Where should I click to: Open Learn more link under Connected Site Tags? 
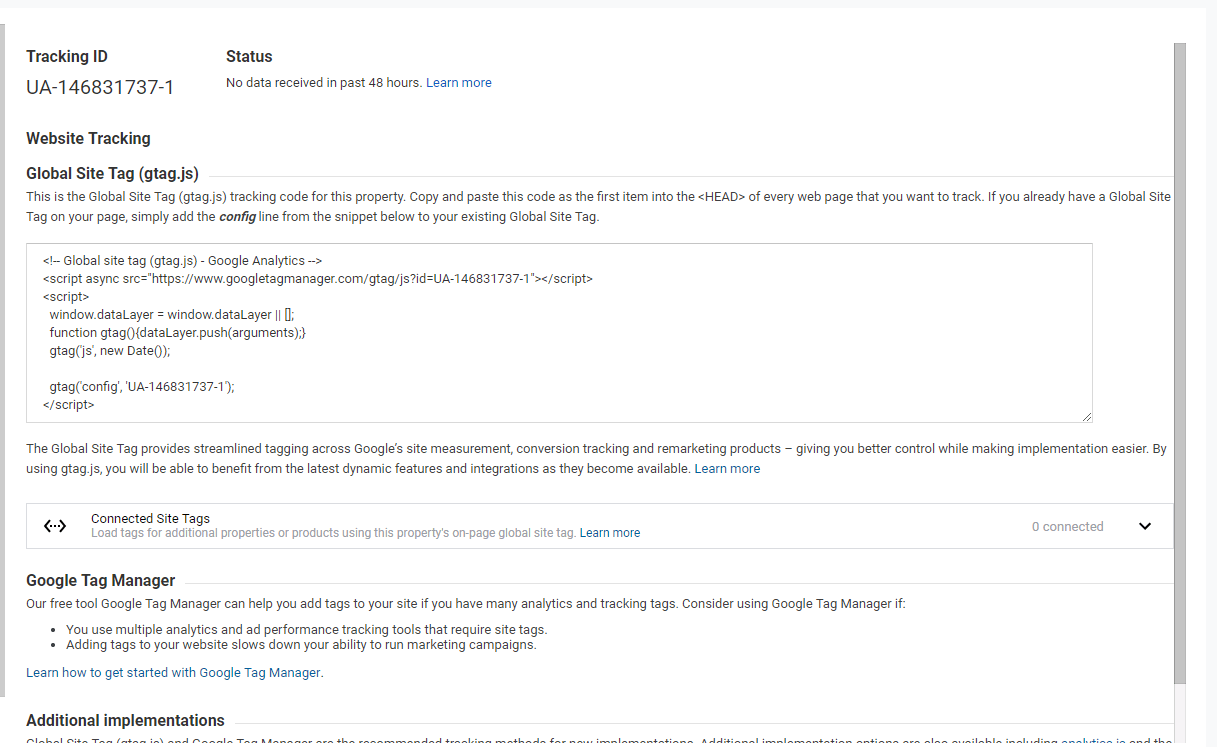[x=610, y=533]
